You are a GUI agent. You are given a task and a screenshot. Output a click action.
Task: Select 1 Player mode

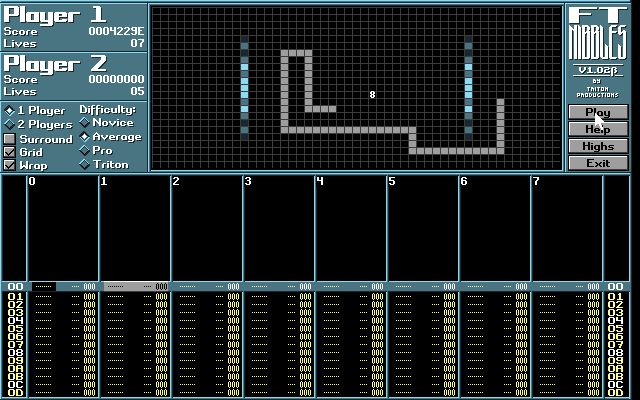pyautogui.click(x=10, y=111)
